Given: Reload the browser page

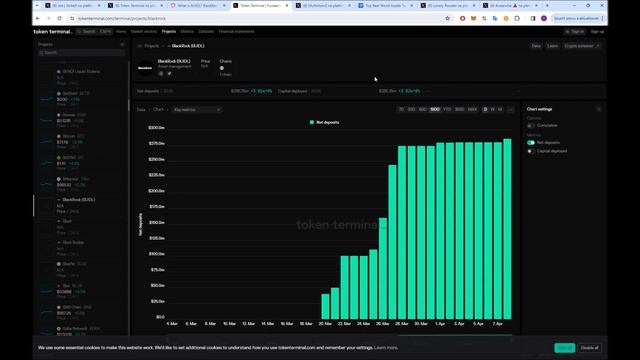Looking at the screenshot, I should coord(59,18).
